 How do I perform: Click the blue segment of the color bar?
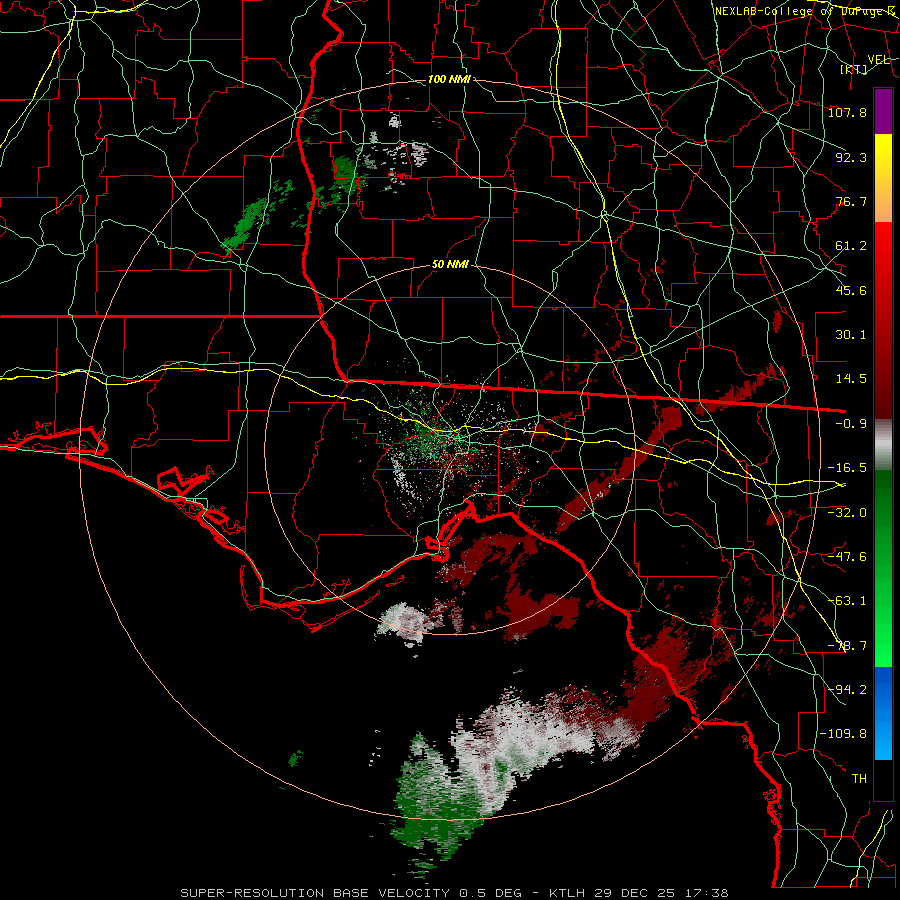tap(883, 713)
